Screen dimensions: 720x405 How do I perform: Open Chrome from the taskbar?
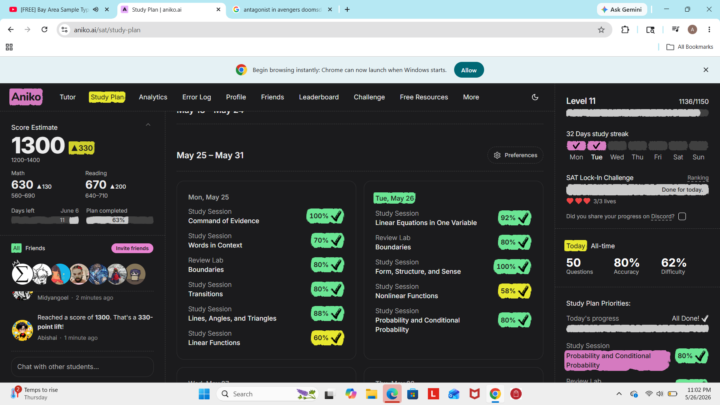495,394
